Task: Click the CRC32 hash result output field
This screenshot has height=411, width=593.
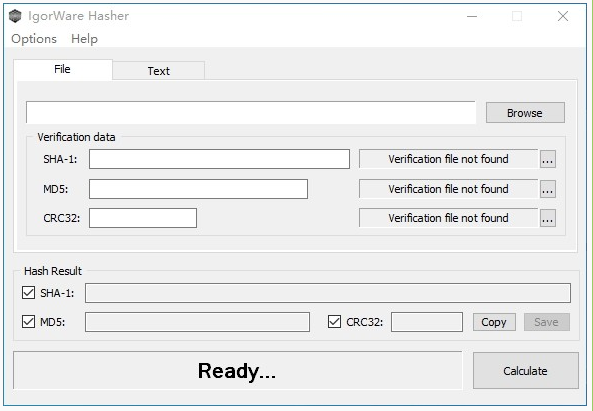Action: (427, 322)
